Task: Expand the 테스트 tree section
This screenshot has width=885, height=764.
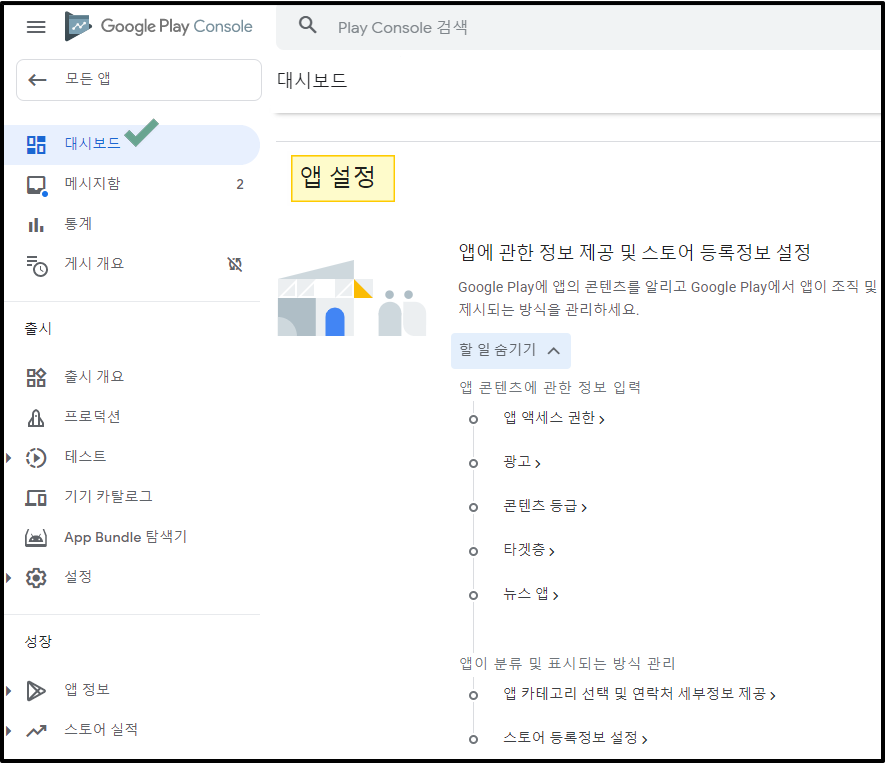Action: [9, 457]
